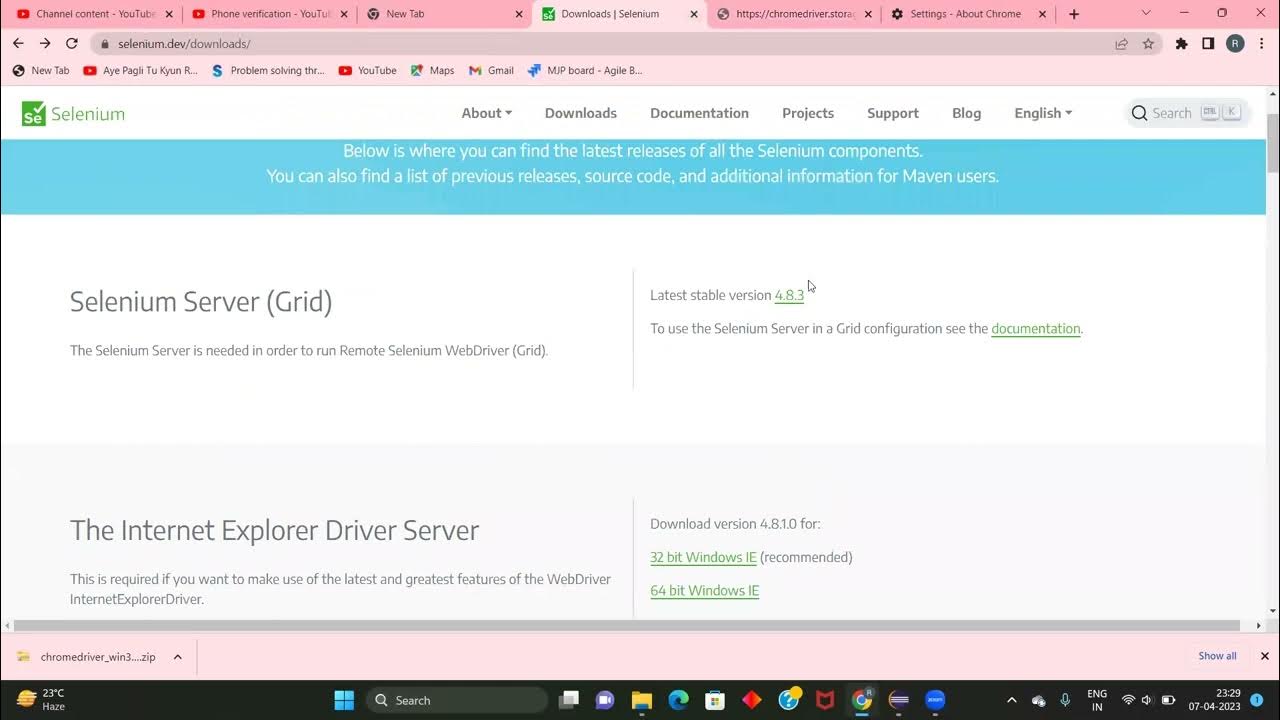Open Microsoft Store from the taskbar

click(x=714, y=700)
